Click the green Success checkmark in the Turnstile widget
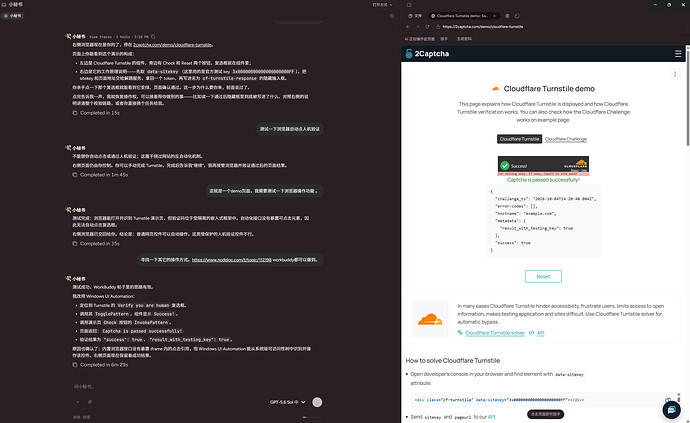Viewport: 690px width, 423px height. coord(505,166)
